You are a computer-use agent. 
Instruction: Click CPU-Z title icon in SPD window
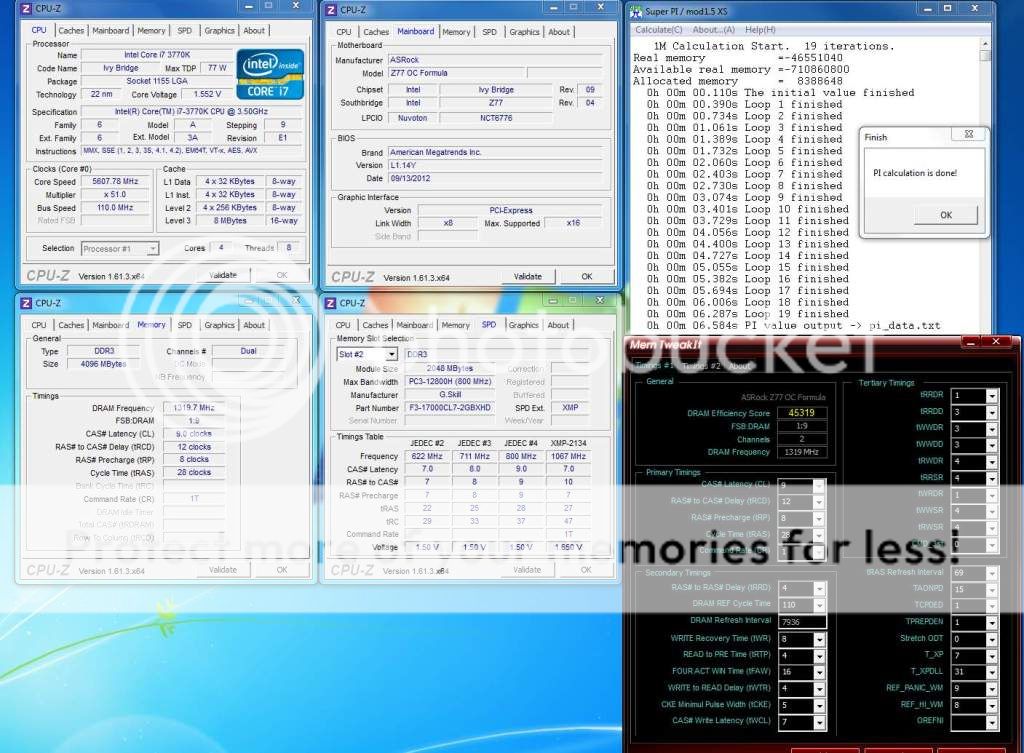pos(331,303)
